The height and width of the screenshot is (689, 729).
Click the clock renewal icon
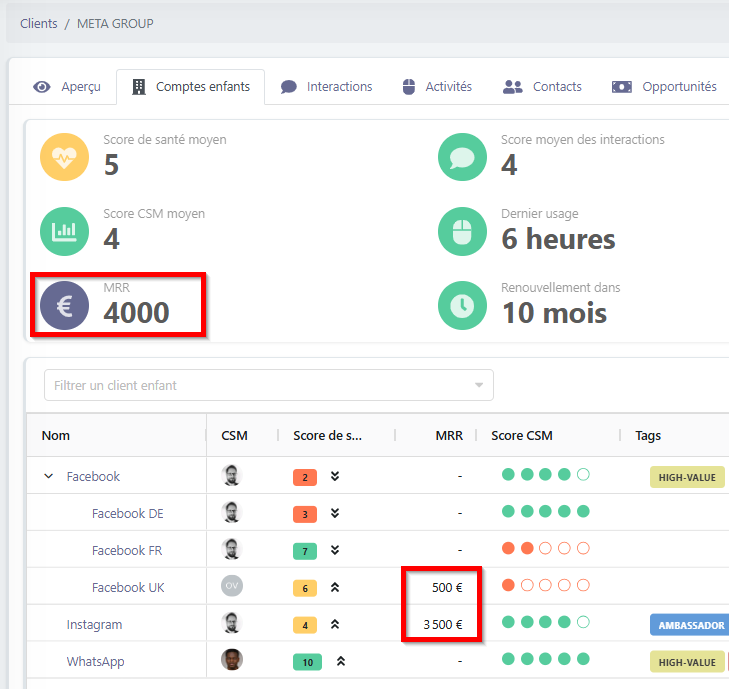463,305
